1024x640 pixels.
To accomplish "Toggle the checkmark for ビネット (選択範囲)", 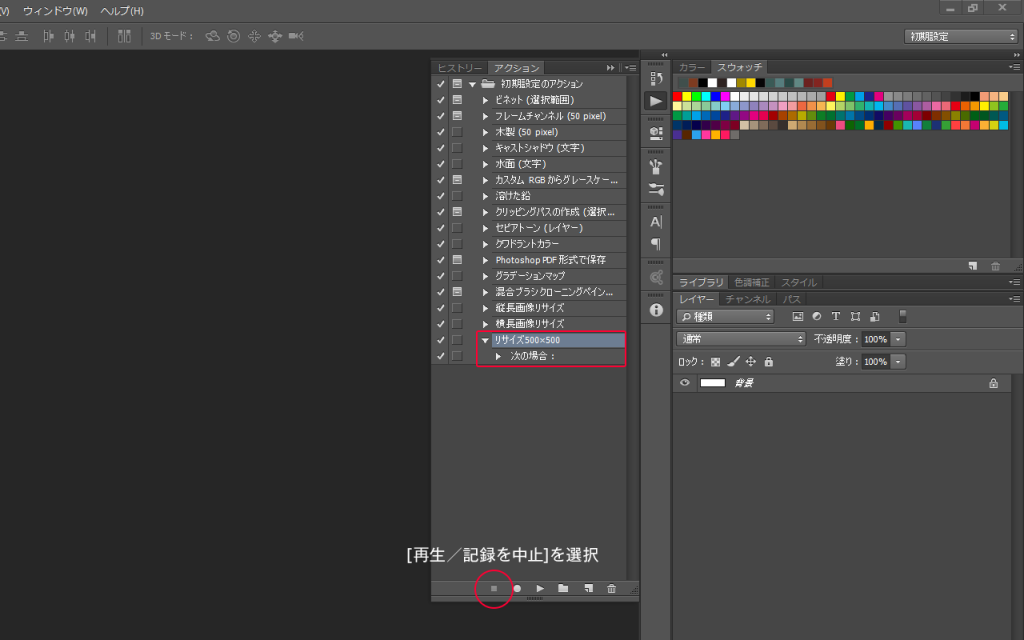I will pos(441,101).
